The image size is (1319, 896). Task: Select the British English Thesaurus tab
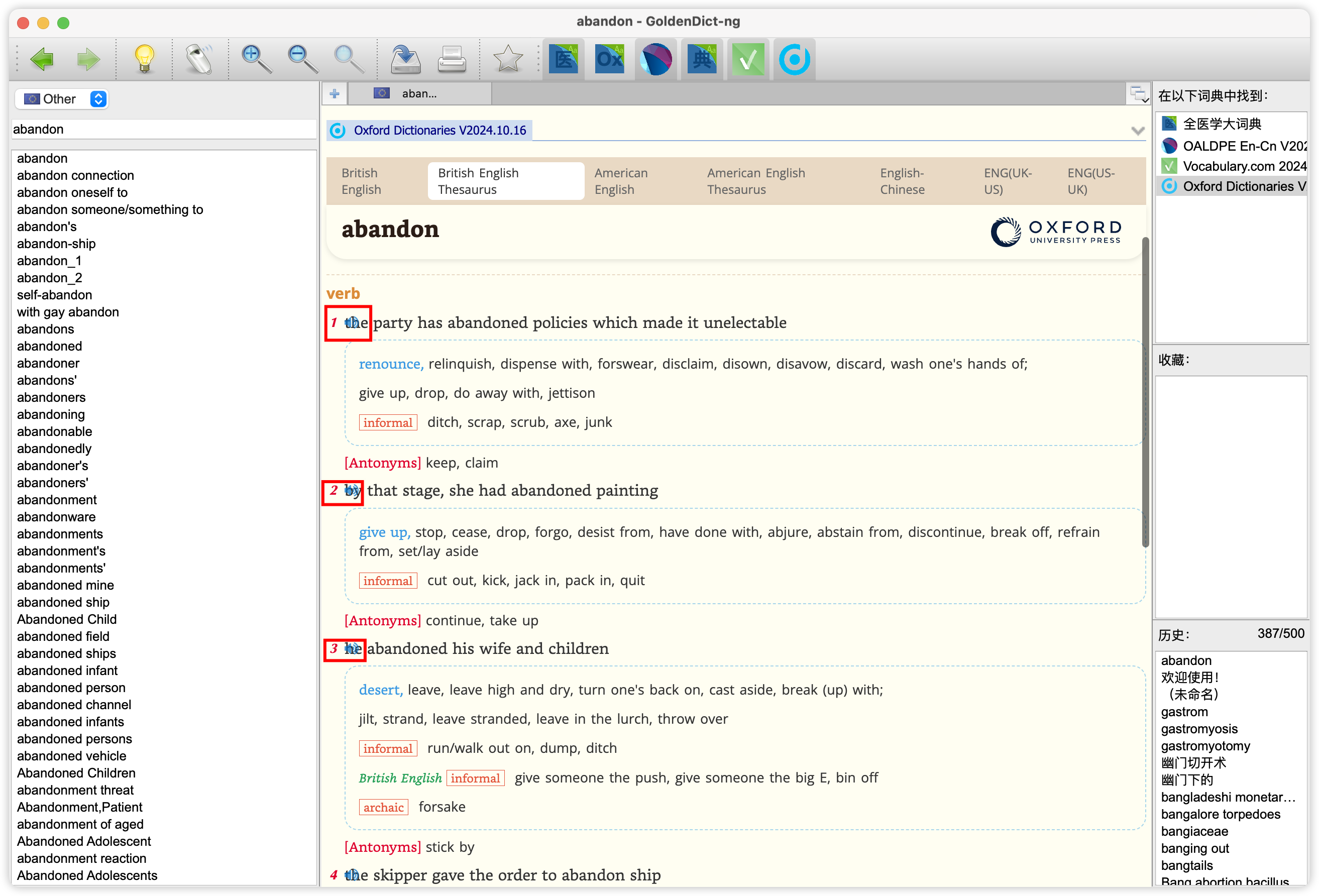click(505, 181)
